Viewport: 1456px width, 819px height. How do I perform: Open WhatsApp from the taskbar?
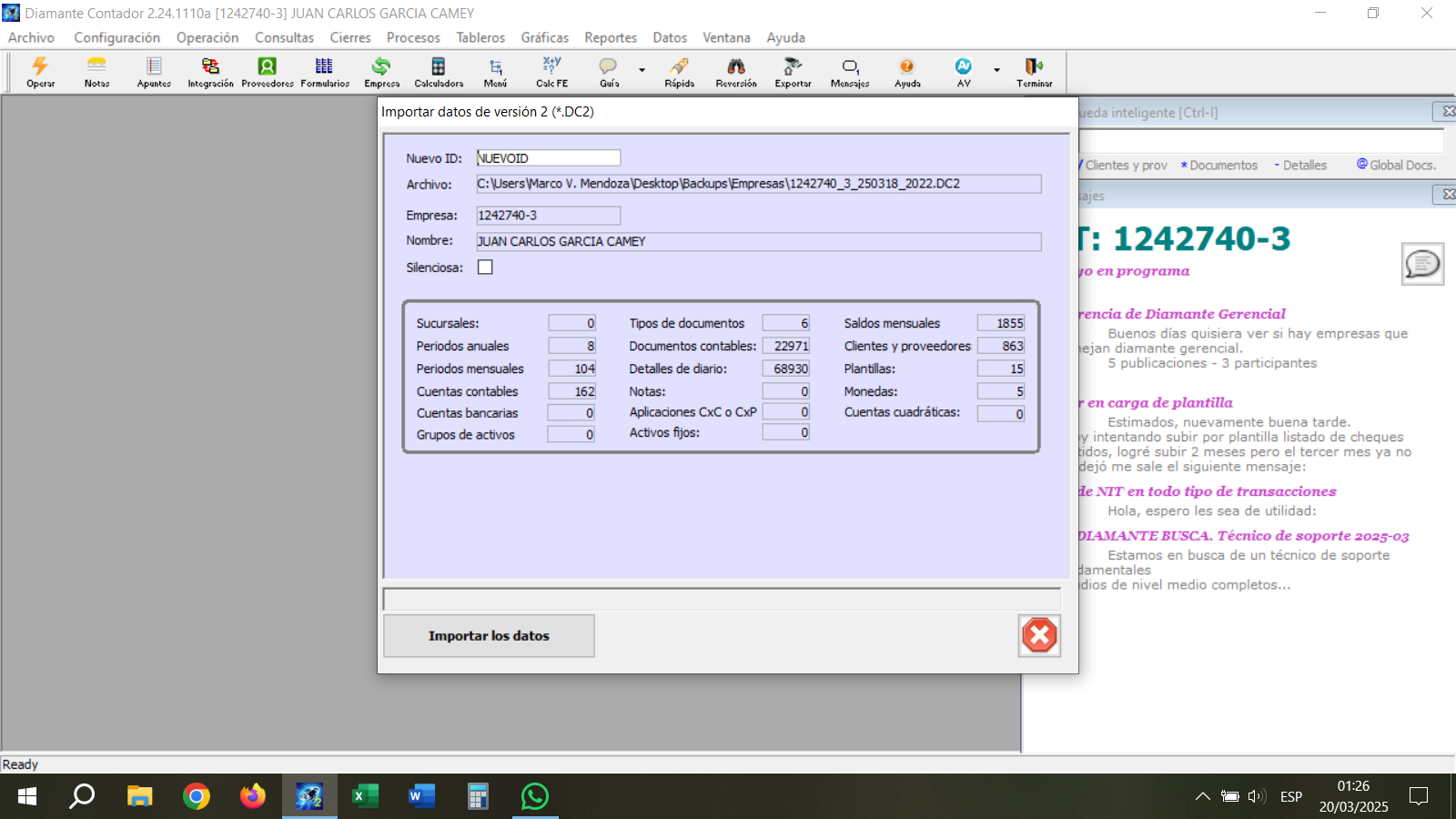535,796
